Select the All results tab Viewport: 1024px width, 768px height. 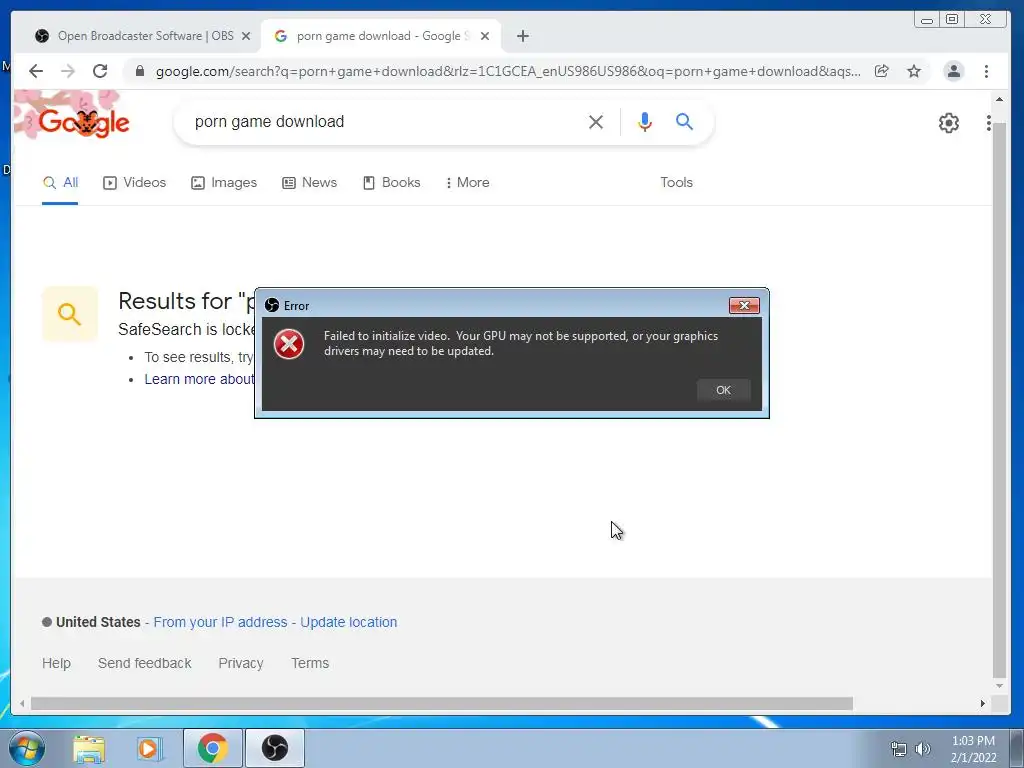pyautogui.click(x=60, y=183)
